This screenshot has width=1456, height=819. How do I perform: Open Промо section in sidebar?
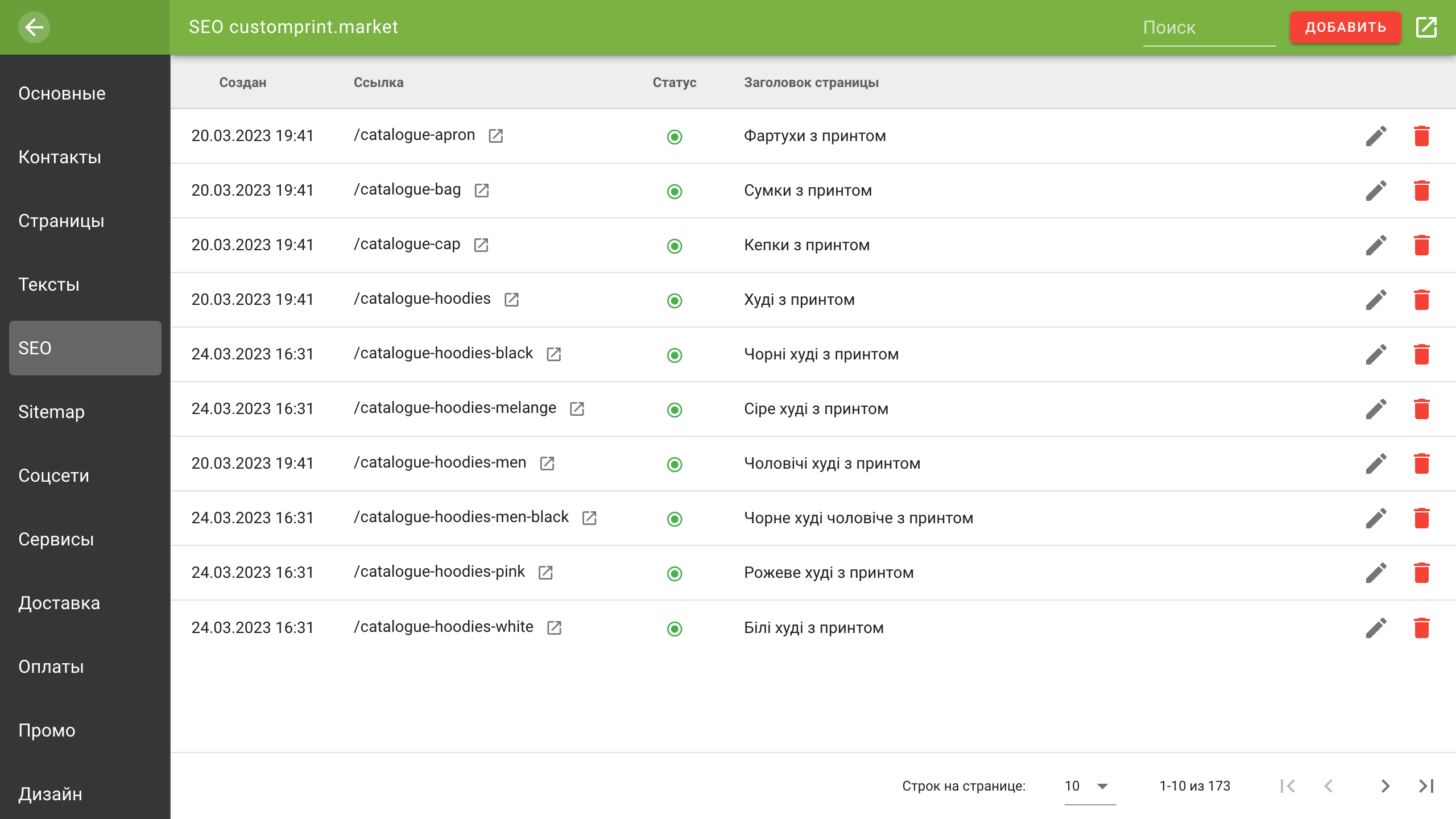click(x=85, y=730)
